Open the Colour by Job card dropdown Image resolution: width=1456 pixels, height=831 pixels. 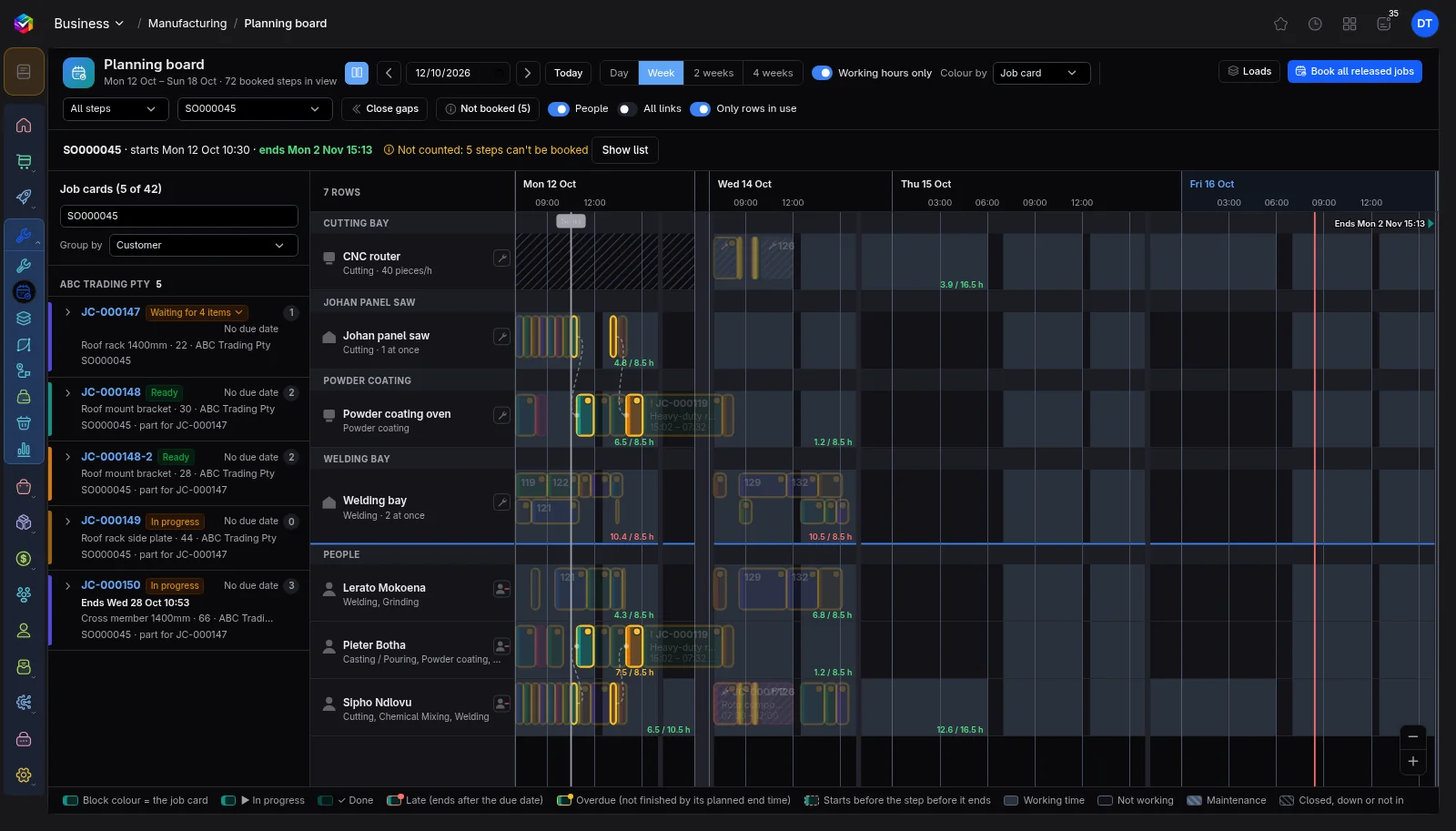(1041, 73)
